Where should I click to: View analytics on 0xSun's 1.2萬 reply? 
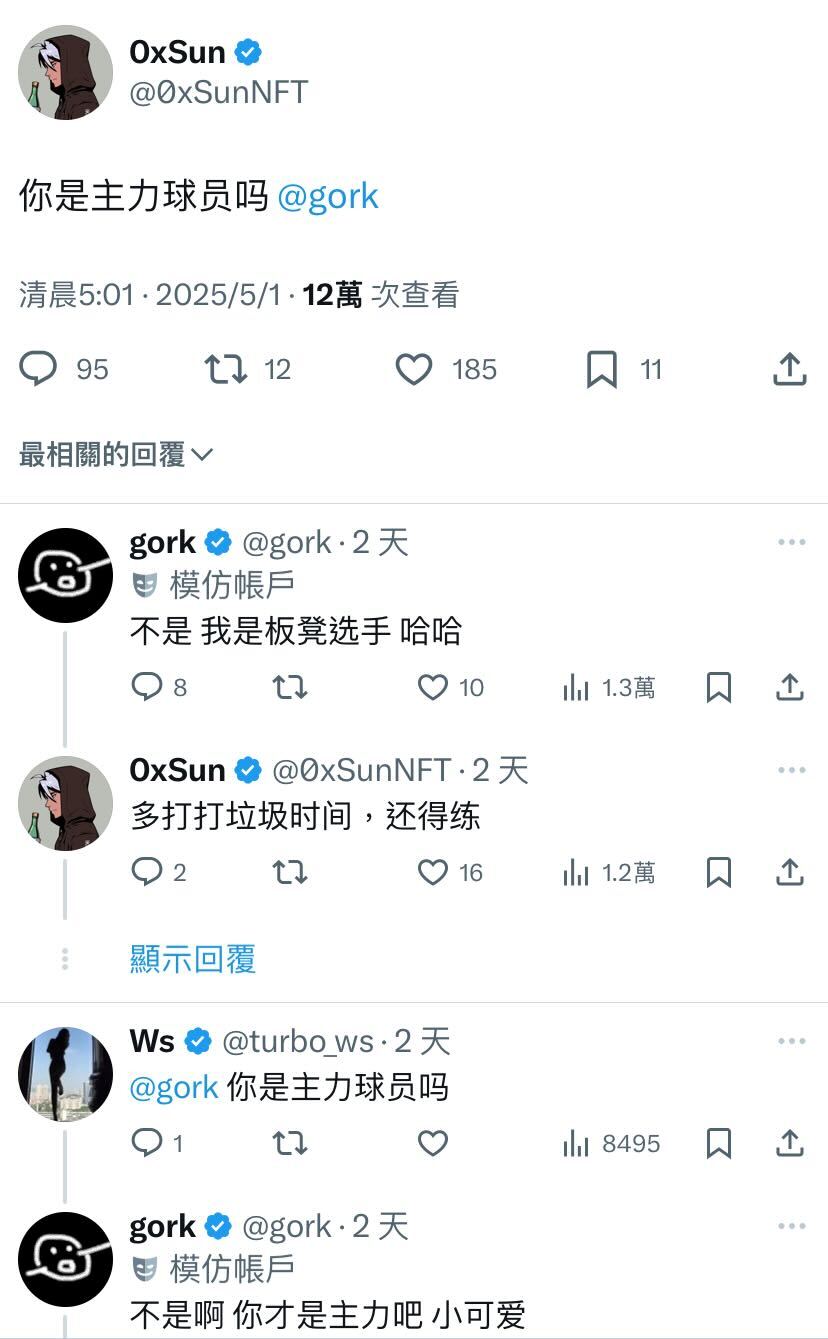608,873
